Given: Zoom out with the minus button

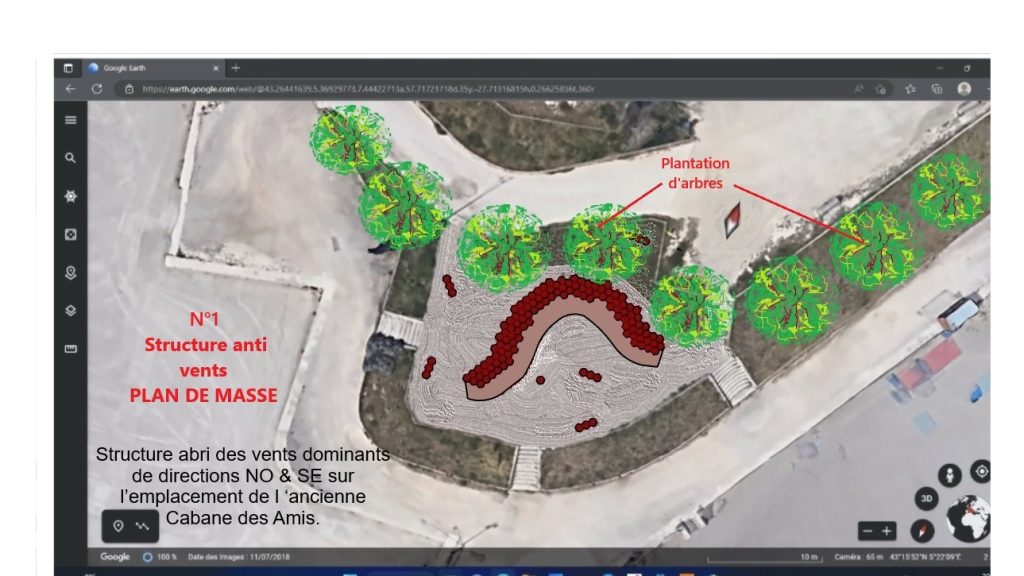Looking at the screenshot, I should [x=867, y=530].
